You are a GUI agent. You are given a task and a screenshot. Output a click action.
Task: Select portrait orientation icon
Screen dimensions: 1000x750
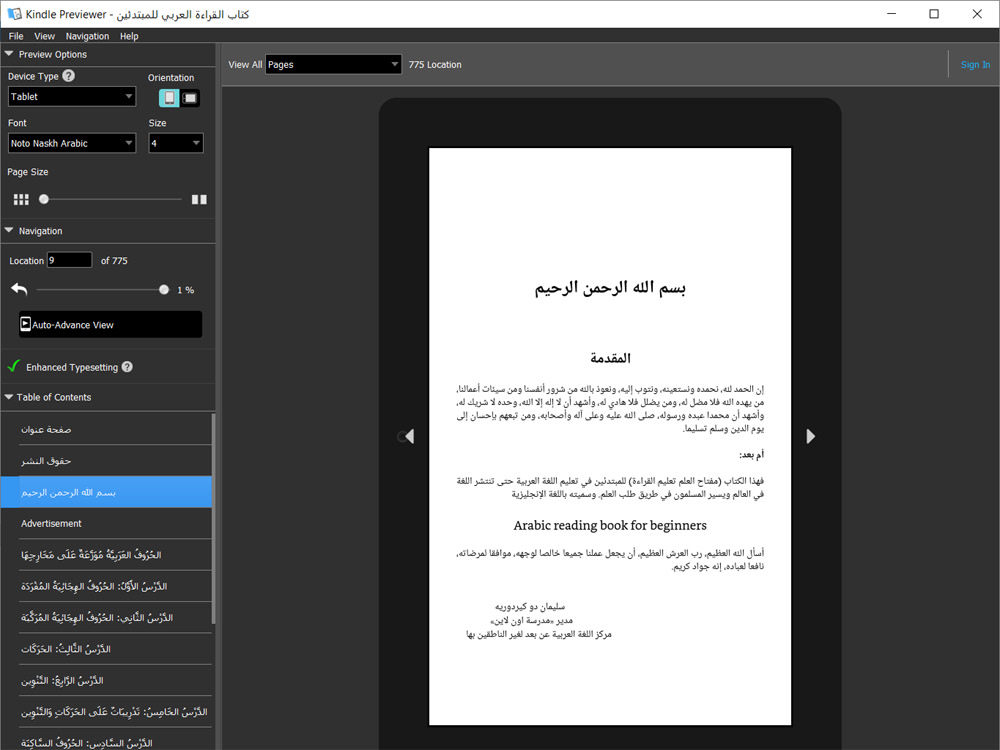169,98
